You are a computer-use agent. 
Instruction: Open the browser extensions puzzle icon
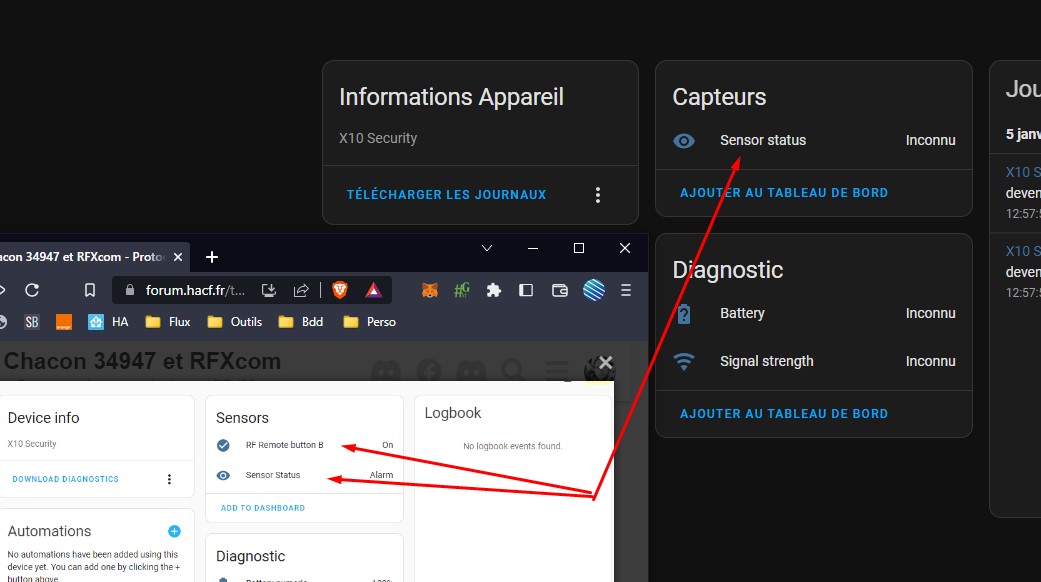click(493, 290)
